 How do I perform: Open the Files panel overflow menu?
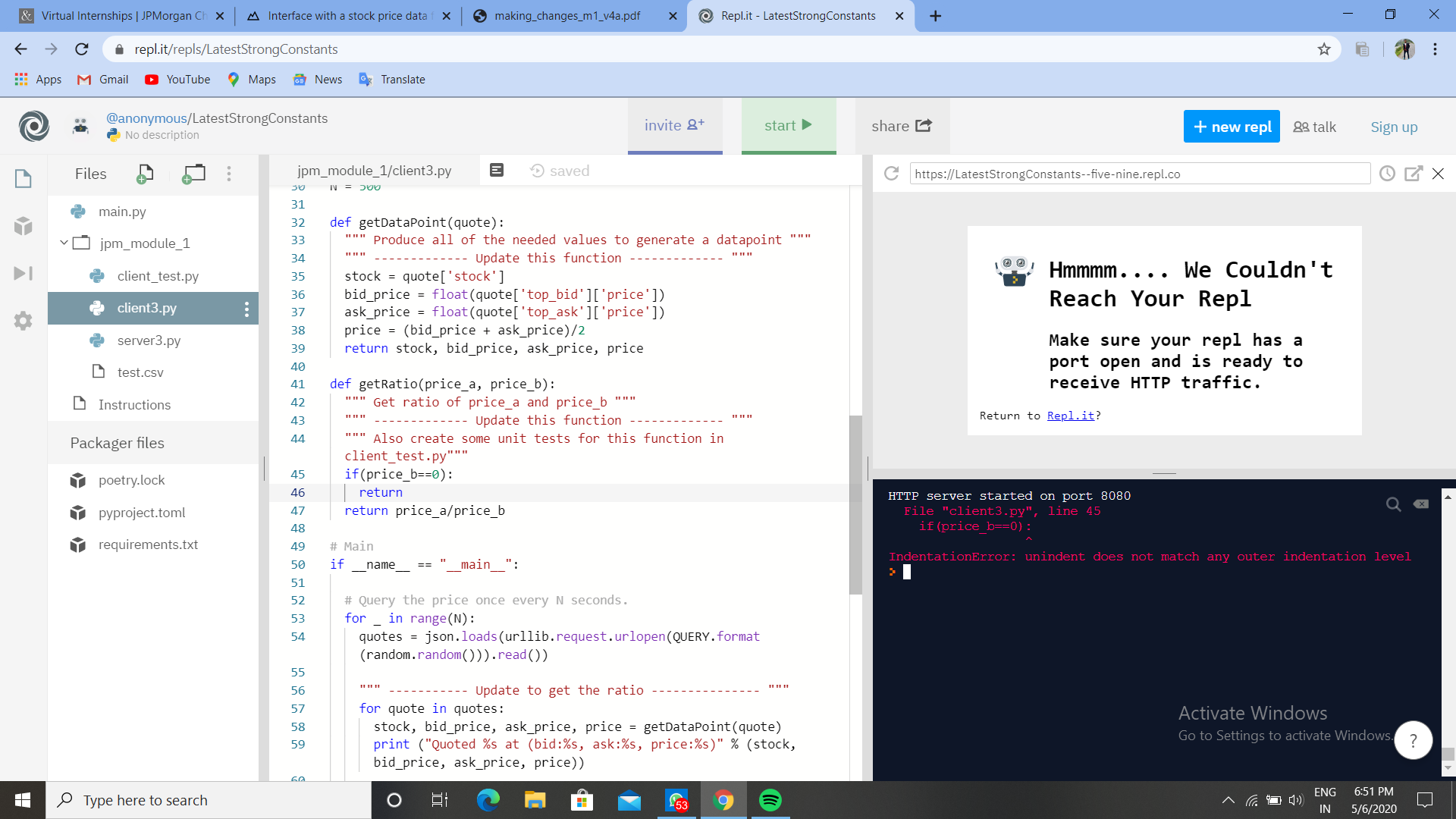(229, 174)
